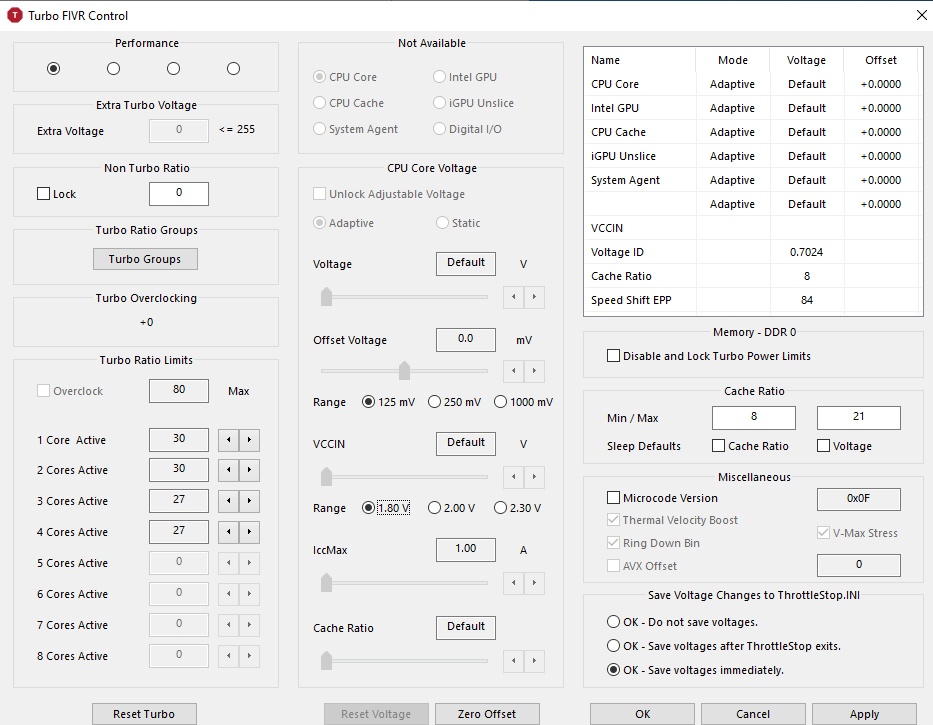The width and height of the screenshot is (933, 725).
Task: Select the second Performance profile radio button
Action: pyautogui.click(x=113, y=68)
